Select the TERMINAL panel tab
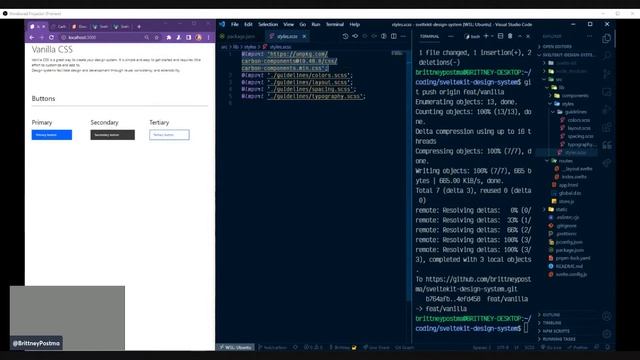 (429, 36)
